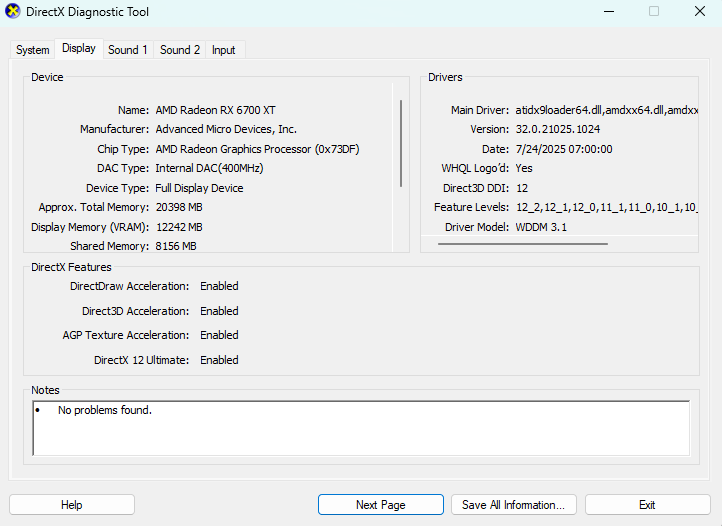
Task: Click the 'Internal DAC(400MHz)' value
Action: [210, 168]
